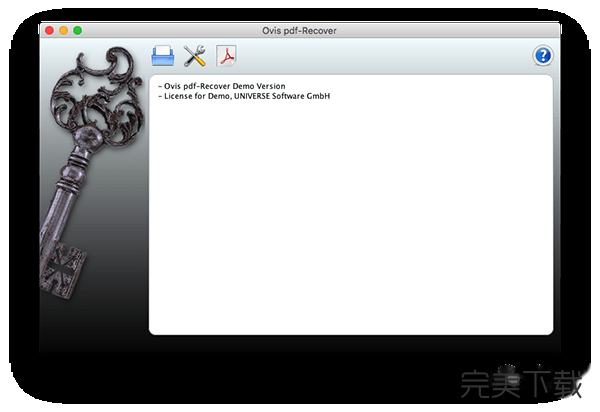Click the red Adobe PDF icon
The image size is (600, 412).
pos(227,56)
